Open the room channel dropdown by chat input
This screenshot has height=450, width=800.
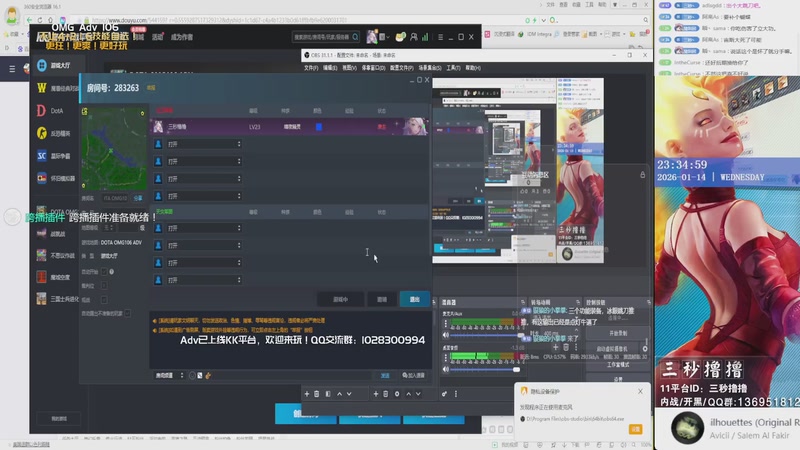pos(169,376)
